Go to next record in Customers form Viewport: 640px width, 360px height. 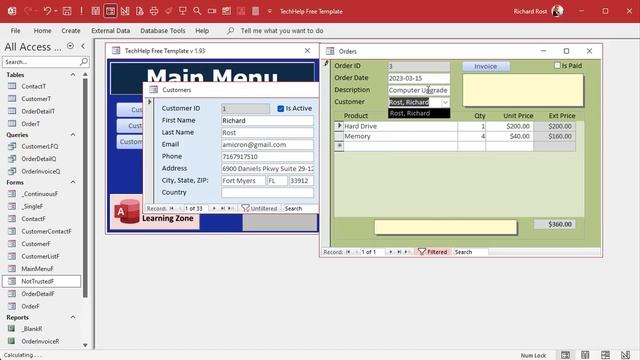214,208
